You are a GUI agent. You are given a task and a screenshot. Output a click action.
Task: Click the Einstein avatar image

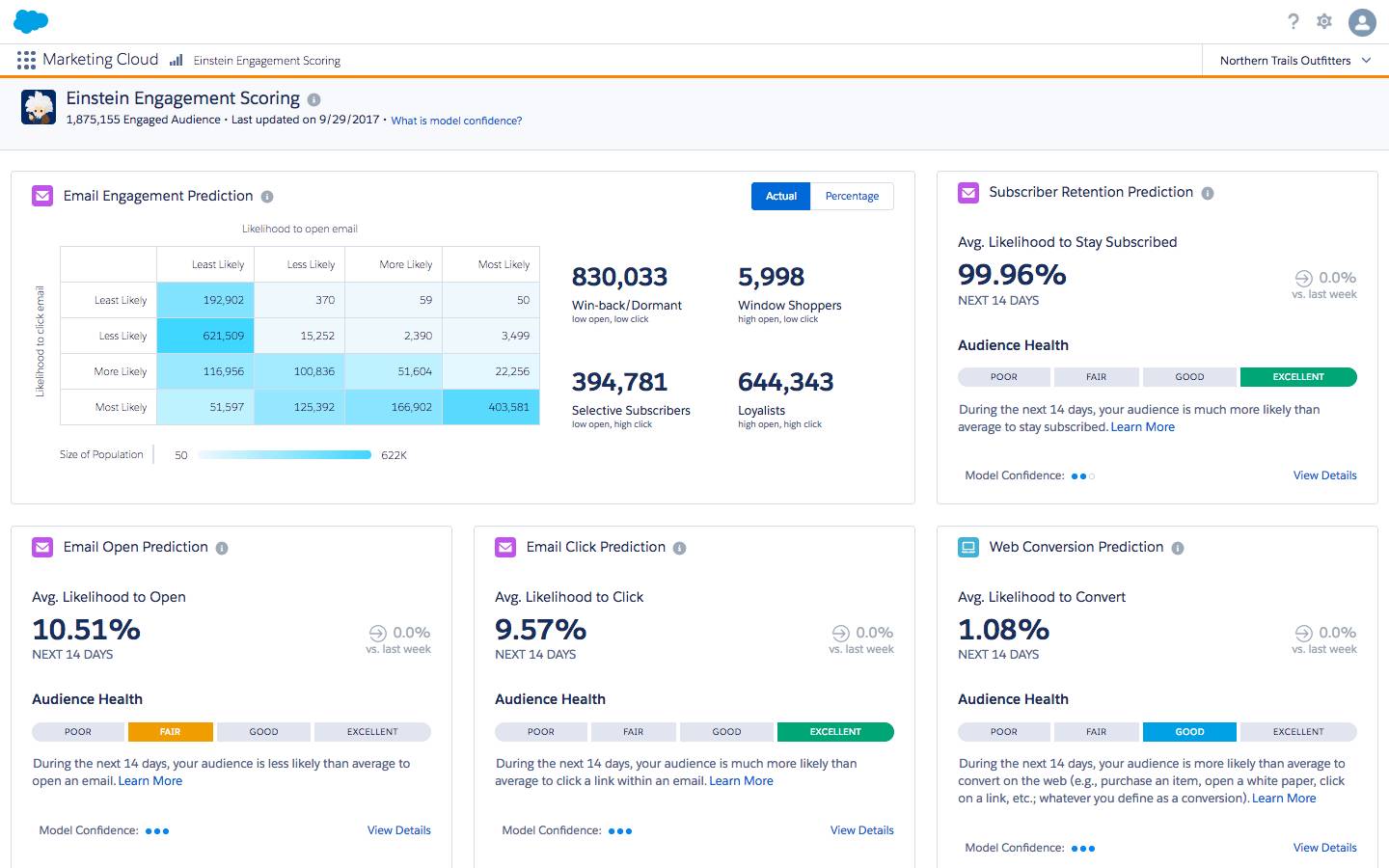tap(39, 106)
